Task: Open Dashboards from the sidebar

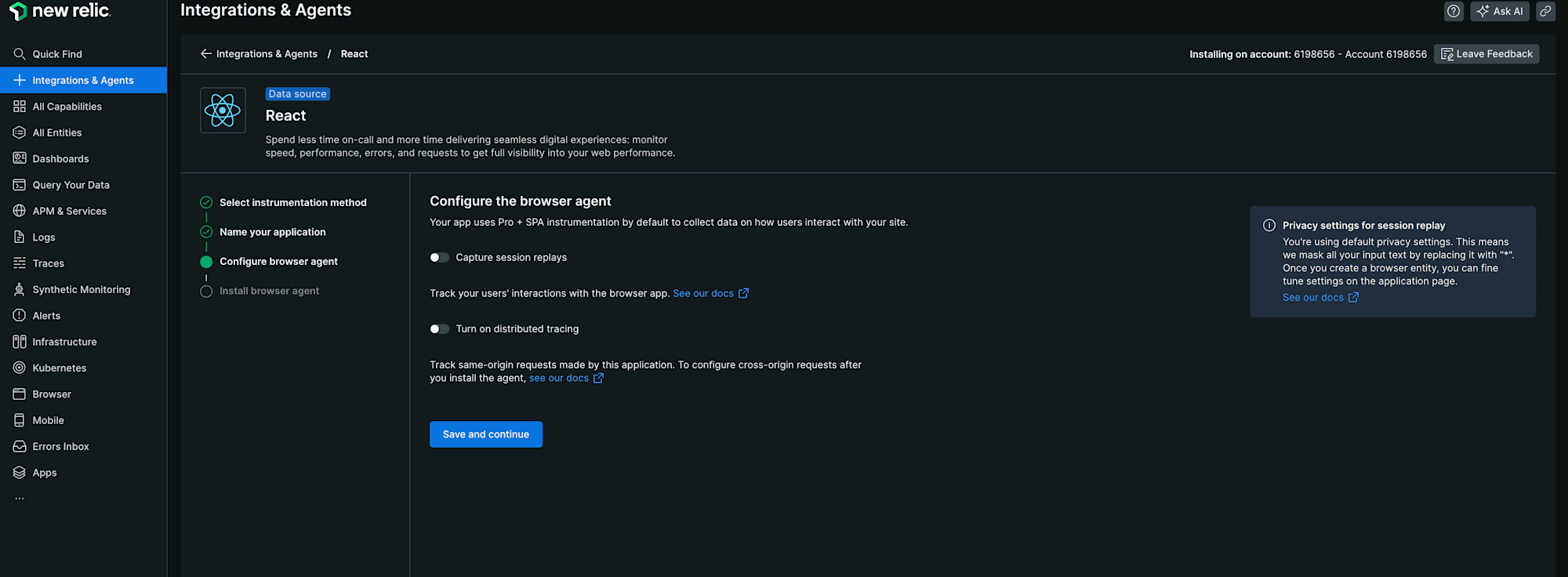Action: click(83, 158)
